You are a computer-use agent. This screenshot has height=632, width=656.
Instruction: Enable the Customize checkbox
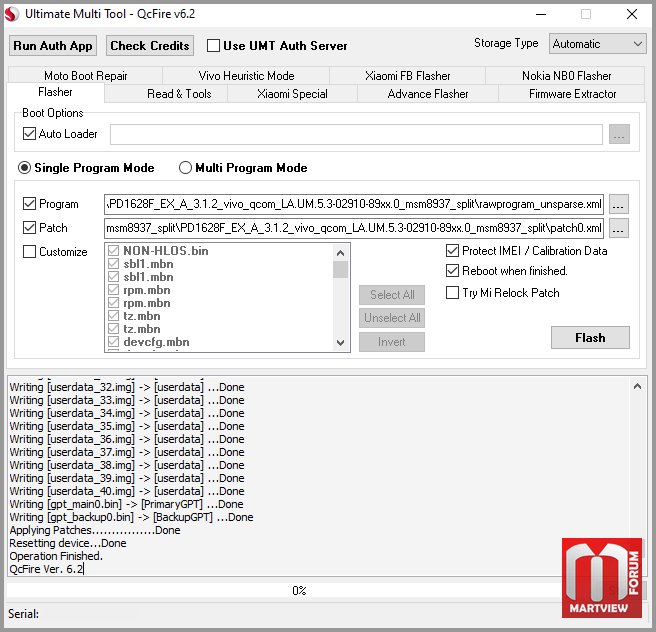tap(29, 251)
